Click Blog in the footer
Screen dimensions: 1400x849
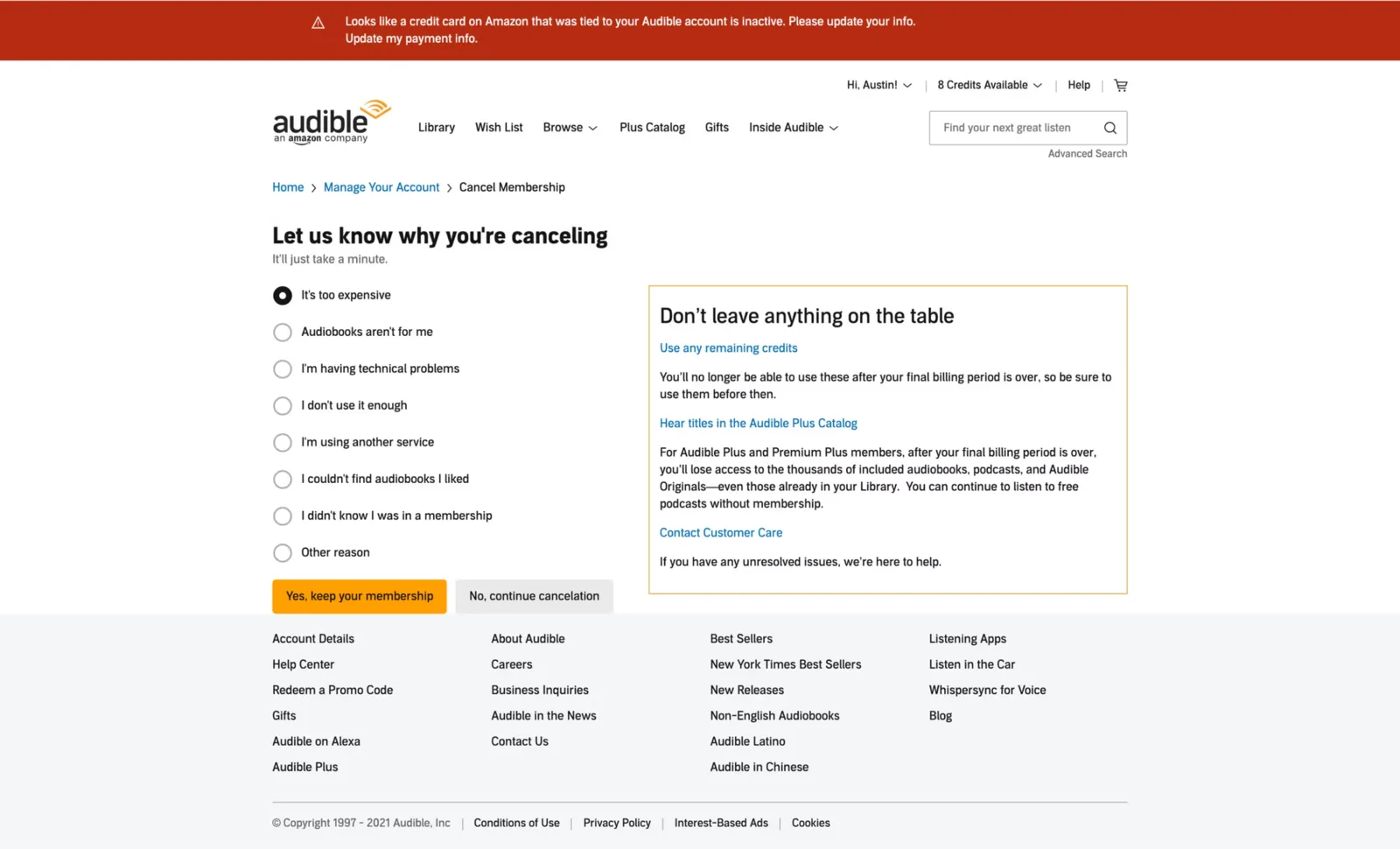pos(941,716)
